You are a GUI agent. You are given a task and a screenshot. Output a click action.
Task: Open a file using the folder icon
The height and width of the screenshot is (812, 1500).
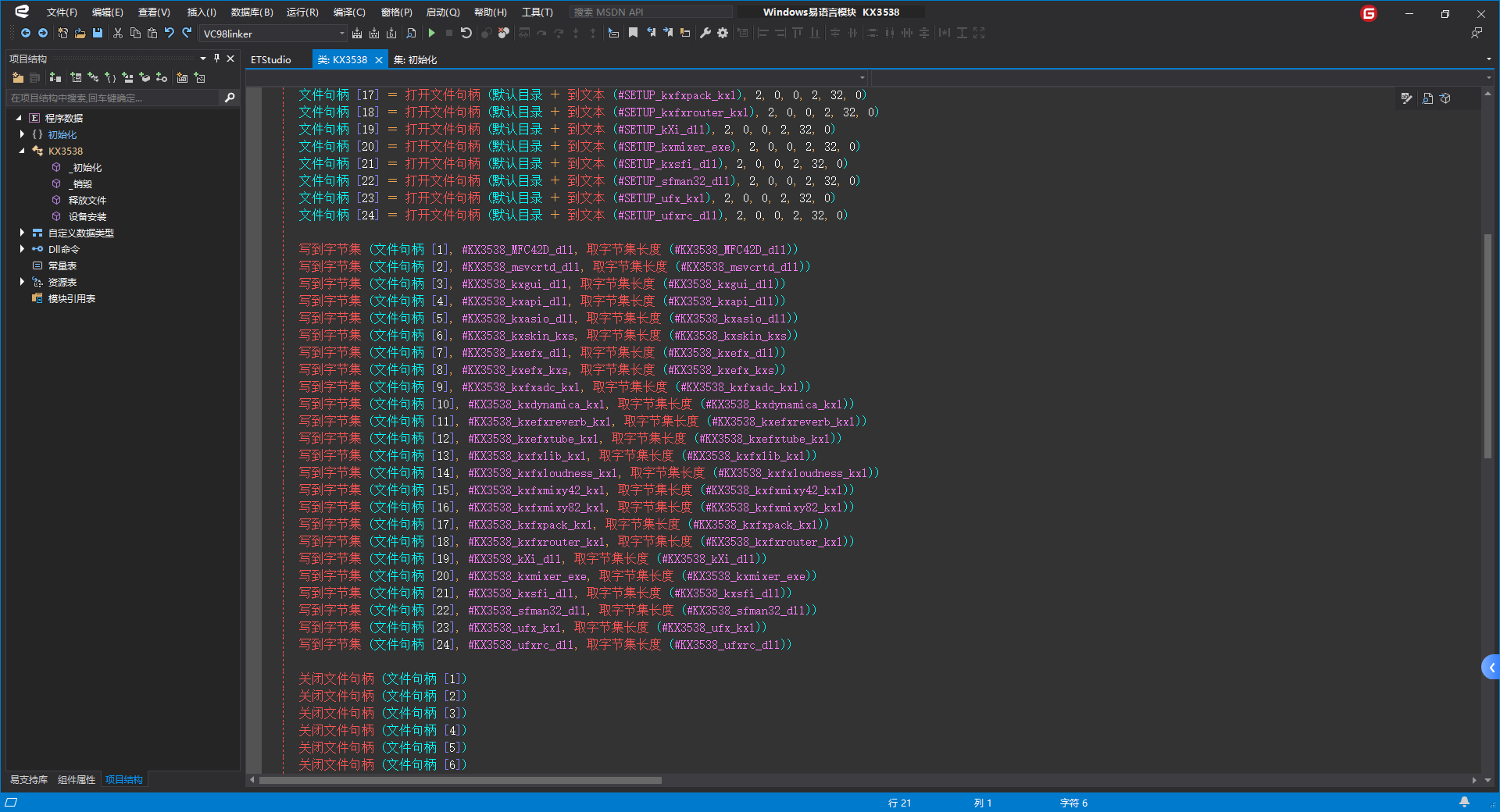tap(80, 33)
